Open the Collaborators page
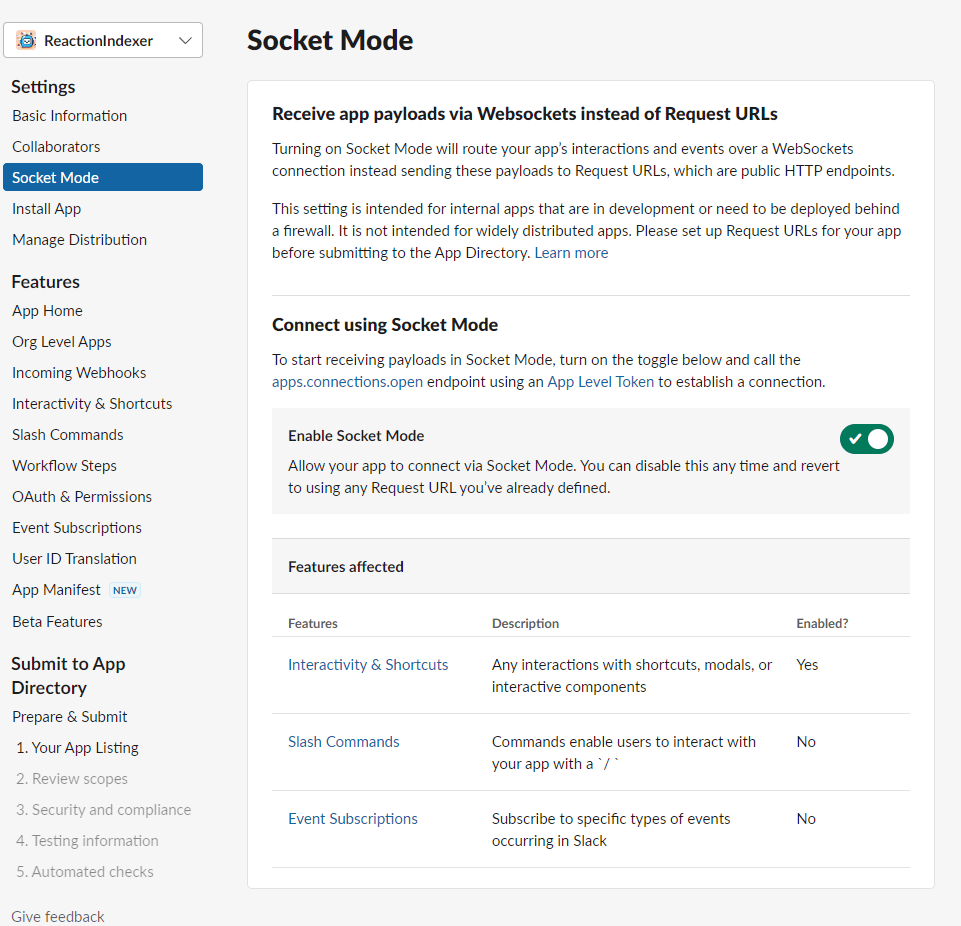 click(56, 146)
